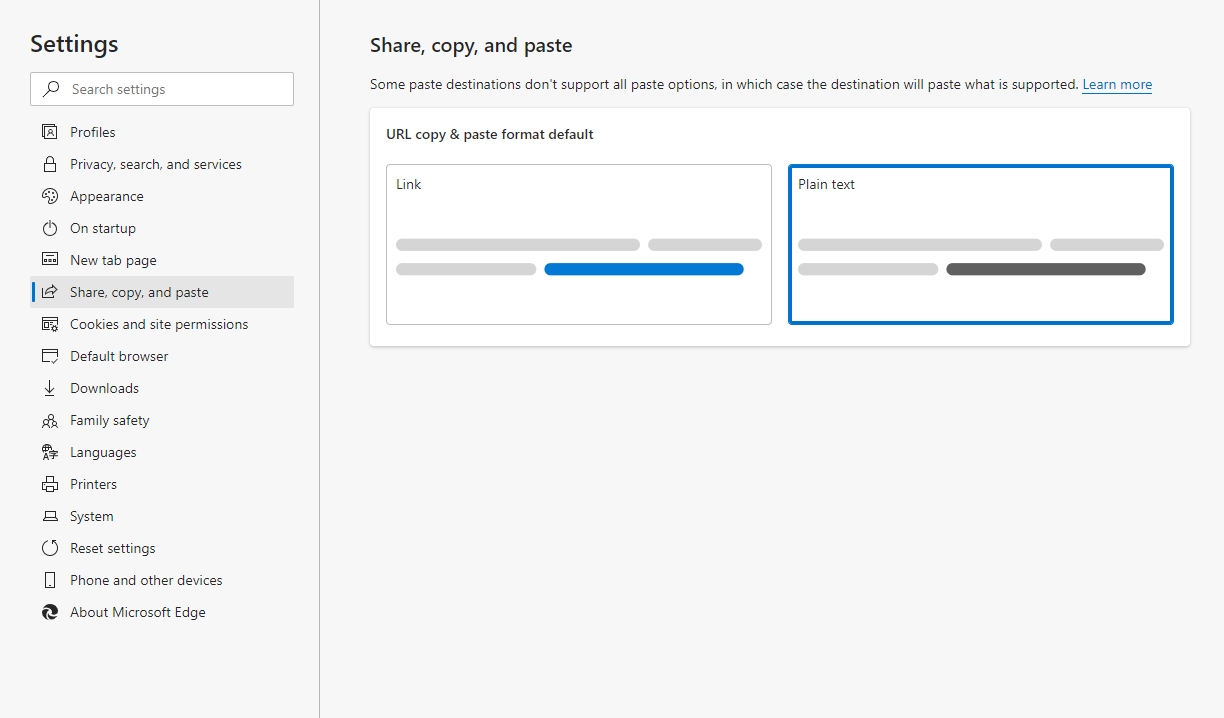Click the Languages icon in sidebar
The image size is (1224, 718).
pos(50,452)
